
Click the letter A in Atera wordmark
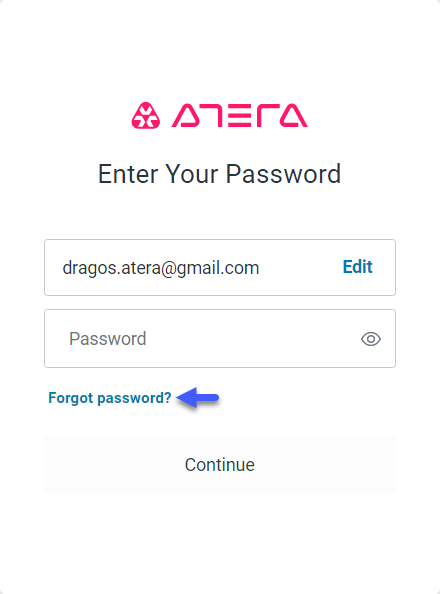click(186, 116)
